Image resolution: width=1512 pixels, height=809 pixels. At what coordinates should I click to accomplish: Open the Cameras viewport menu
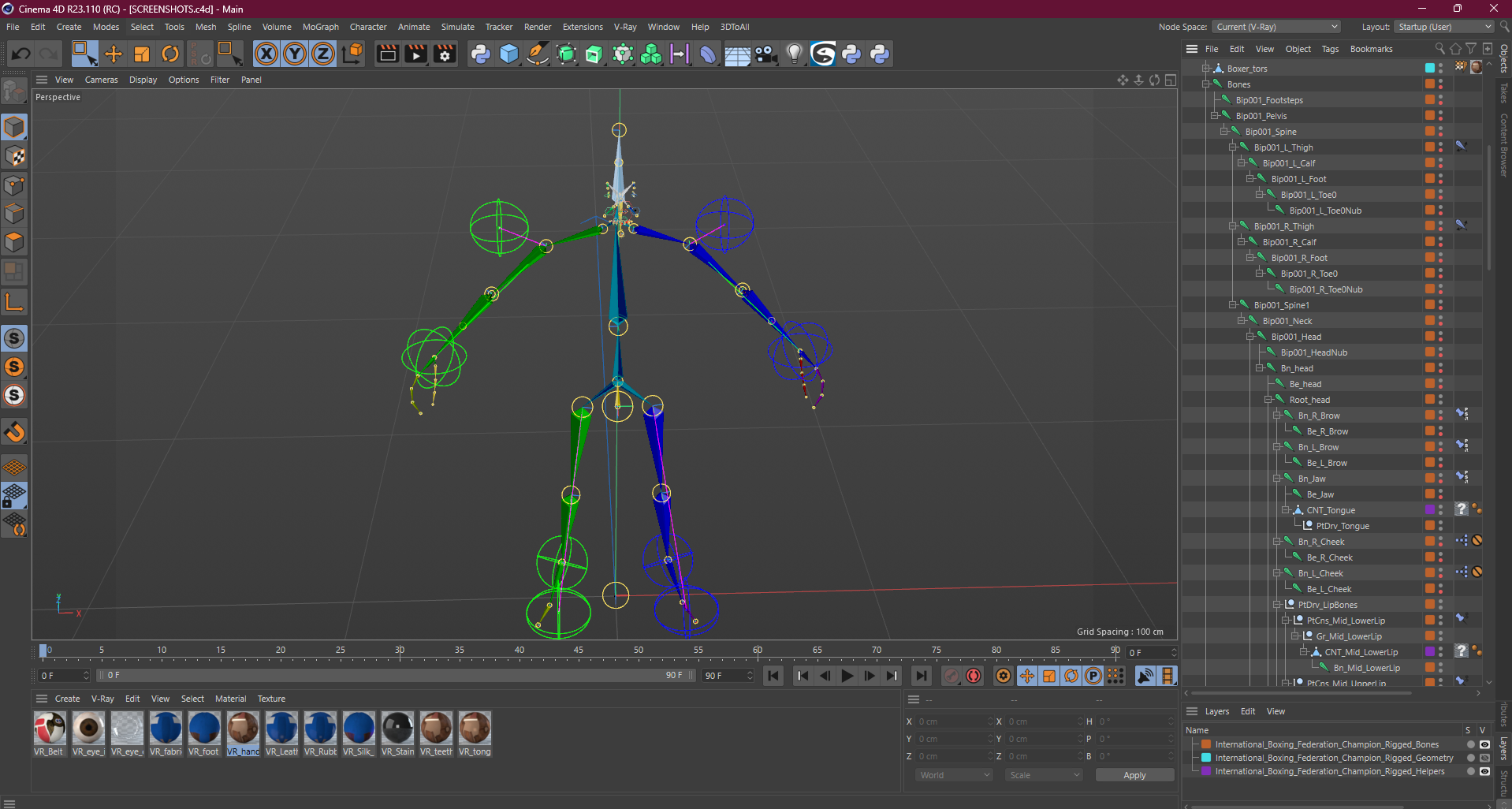(101, 80)
